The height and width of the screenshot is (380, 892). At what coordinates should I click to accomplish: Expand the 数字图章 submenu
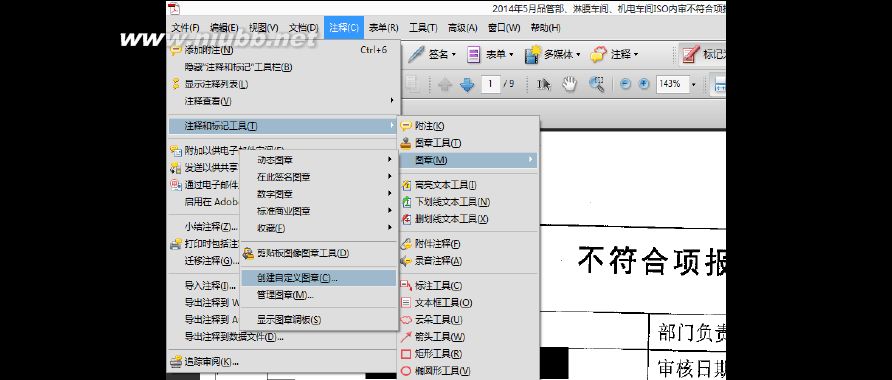click(319, 193)
